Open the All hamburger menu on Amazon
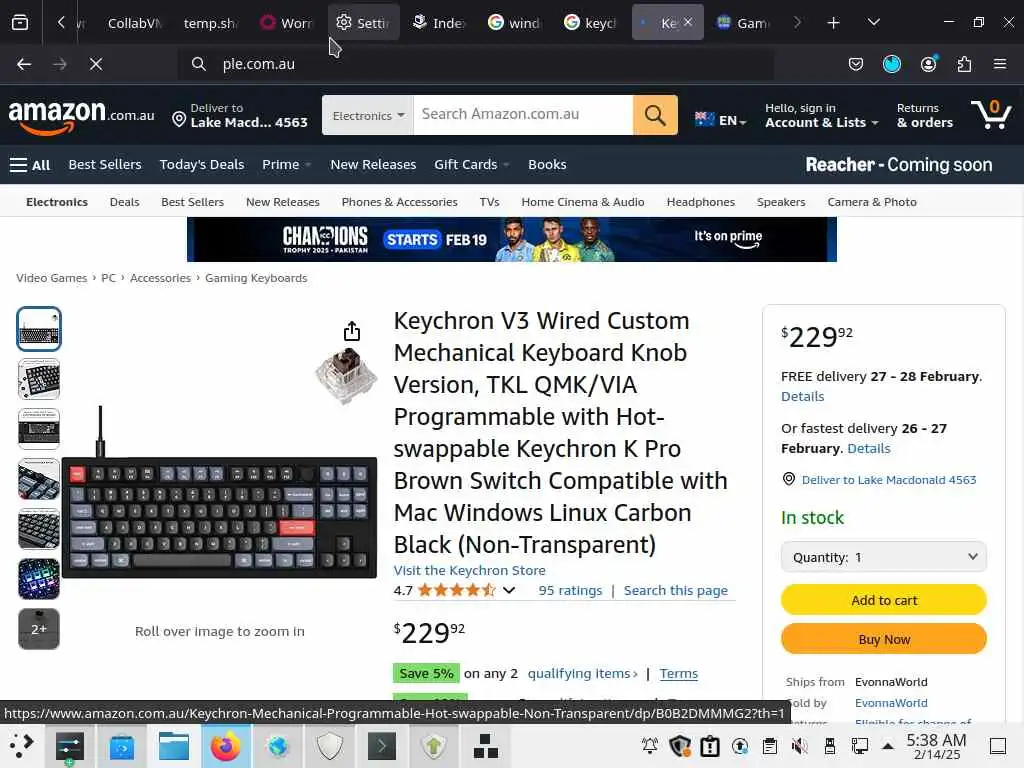 pos(30,165)
